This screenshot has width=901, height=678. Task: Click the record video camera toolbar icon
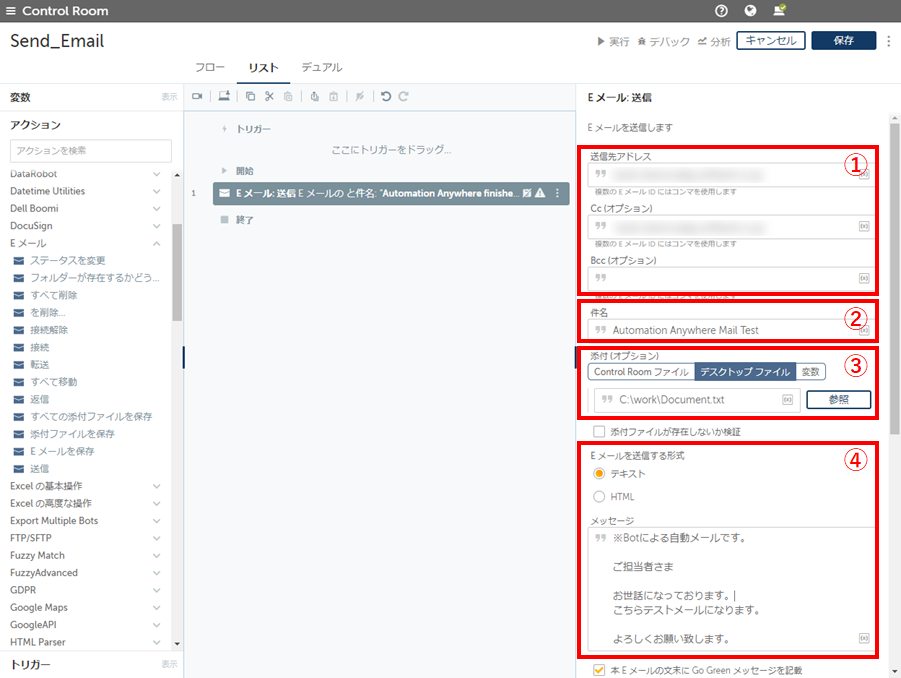pyautogui.click(x=197, y=97)
